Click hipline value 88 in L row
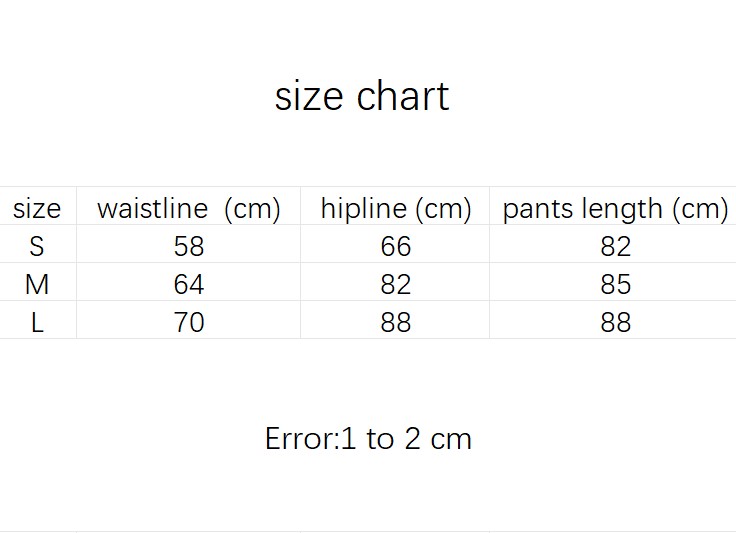736x533 pixels. 396,322
